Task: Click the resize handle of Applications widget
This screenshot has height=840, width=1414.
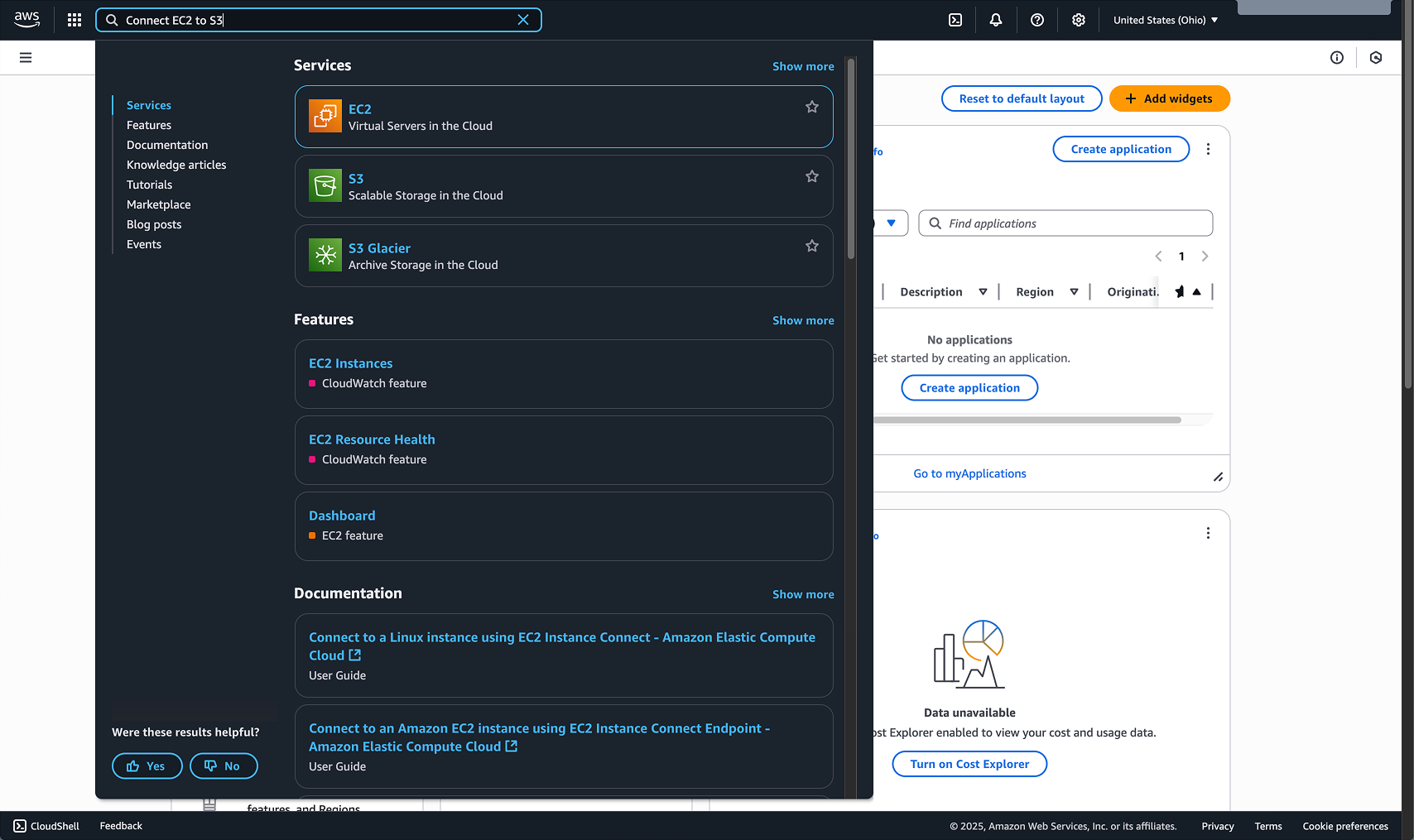Action: coord(1218,477)
